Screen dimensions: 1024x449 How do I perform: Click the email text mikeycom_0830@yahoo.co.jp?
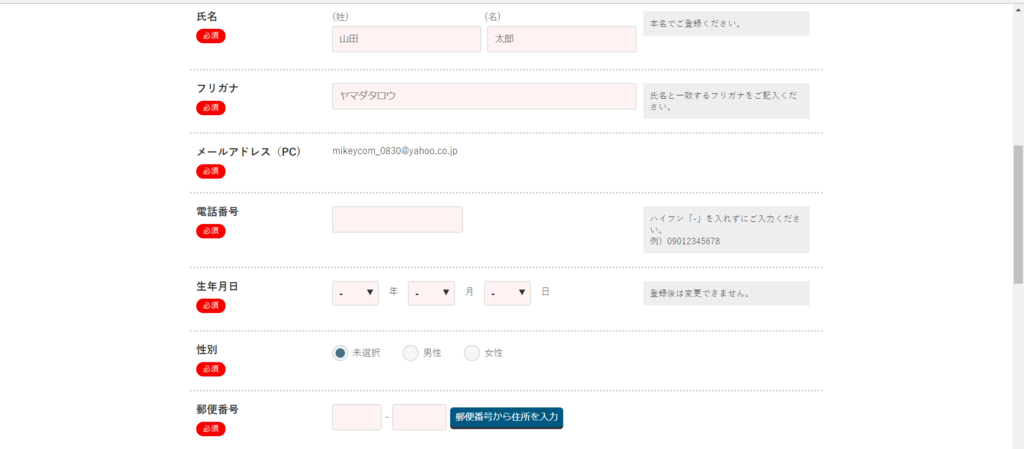coord(395,151)
